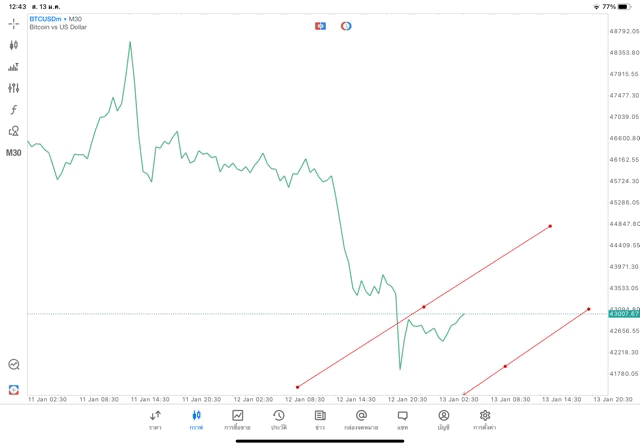Open the ราคา (Quotes) tab
This screenshot has height=447, width=640.
click(x=155, y=419)
